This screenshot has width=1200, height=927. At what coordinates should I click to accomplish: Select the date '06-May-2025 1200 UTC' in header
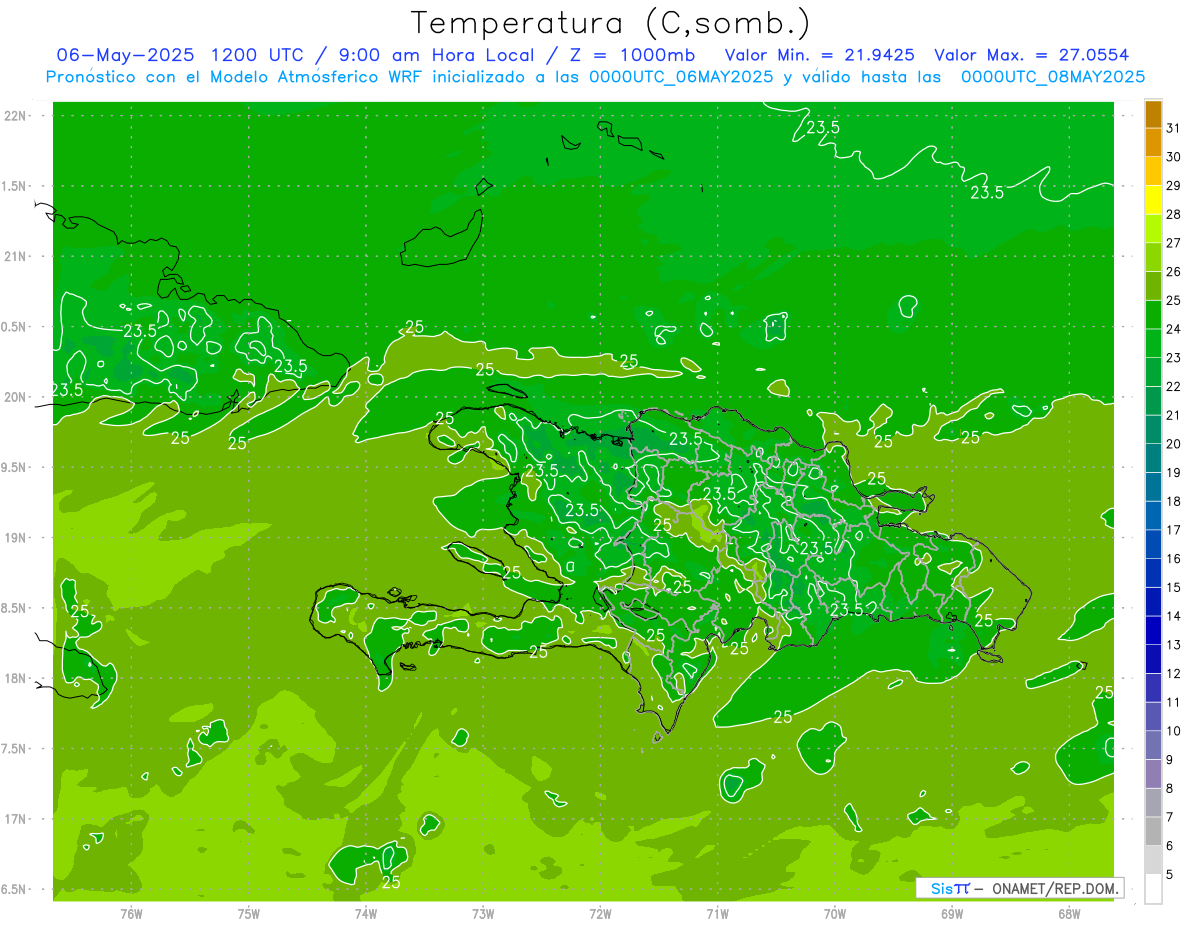coord(181,55)
